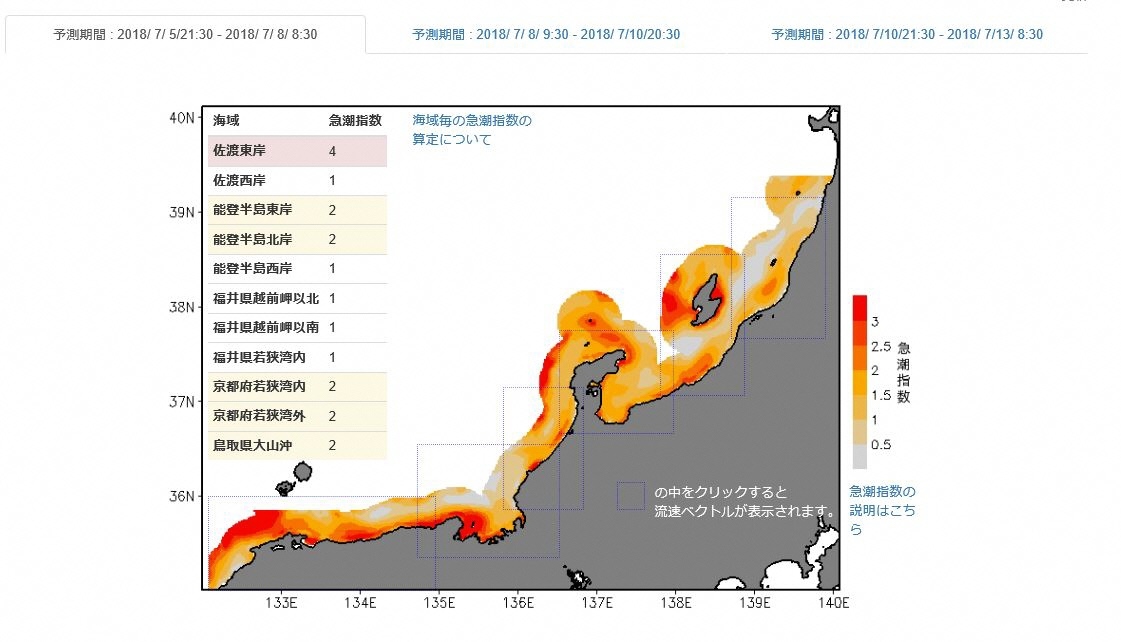
Task: Click 福井県越前岬以北 row in table
Action: pos(297,298)
